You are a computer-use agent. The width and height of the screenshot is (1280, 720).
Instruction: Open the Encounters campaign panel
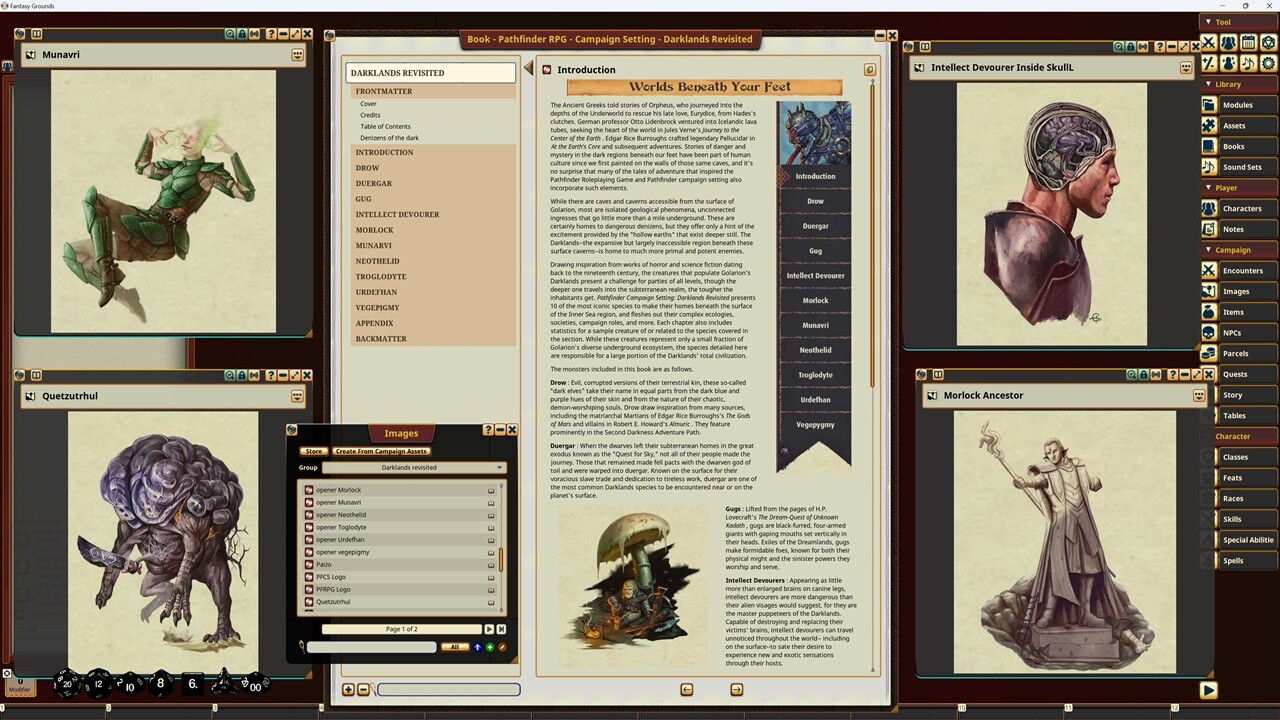(1243, 270)
